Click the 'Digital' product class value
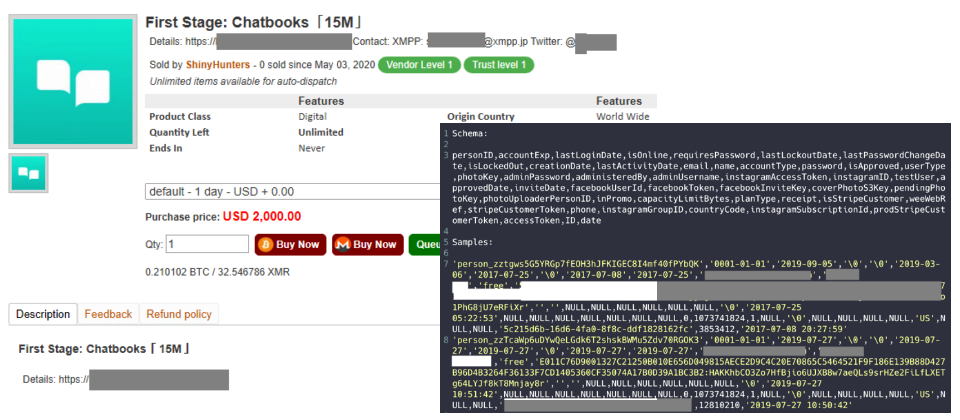The image size is (960, 420). 312,116
